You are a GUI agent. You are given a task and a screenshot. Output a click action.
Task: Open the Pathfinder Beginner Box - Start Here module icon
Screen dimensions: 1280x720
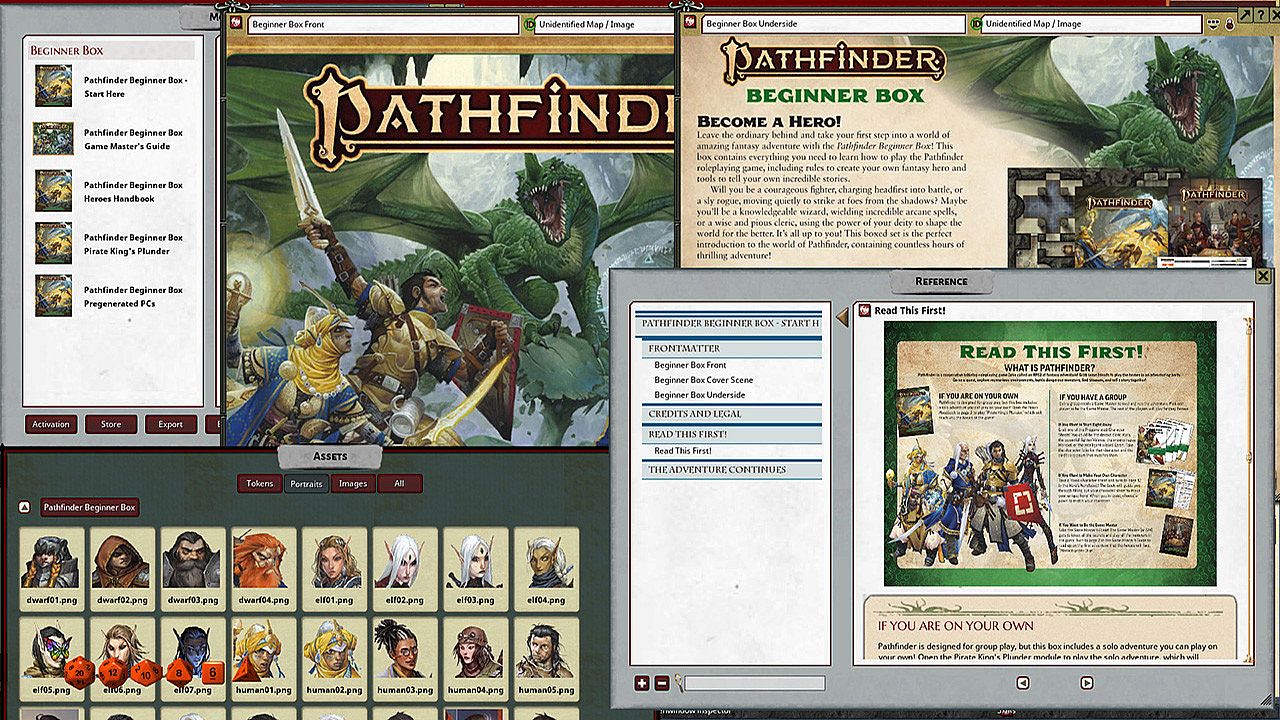53,86
